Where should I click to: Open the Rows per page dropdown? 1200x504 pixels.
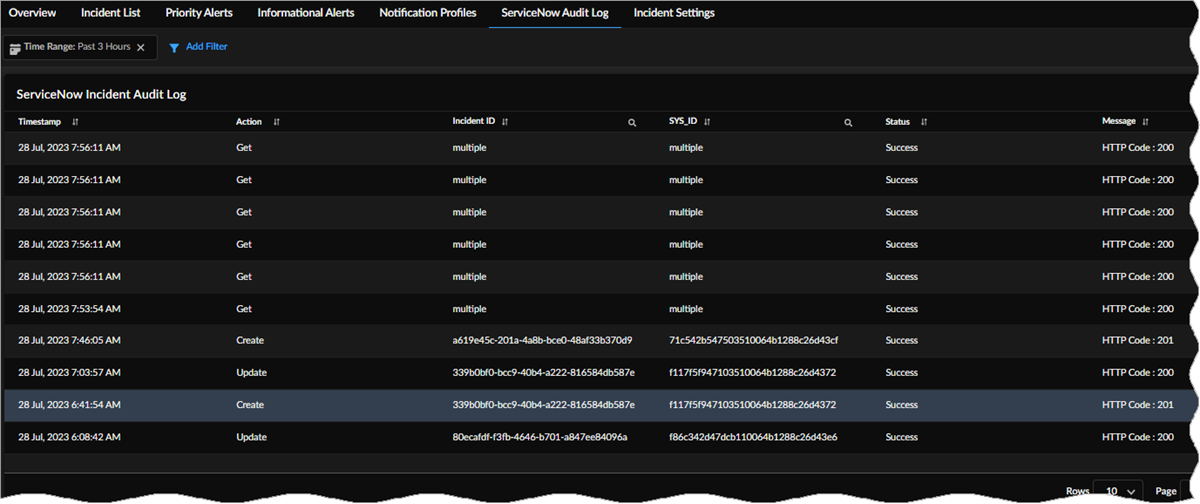[1117, 491]
